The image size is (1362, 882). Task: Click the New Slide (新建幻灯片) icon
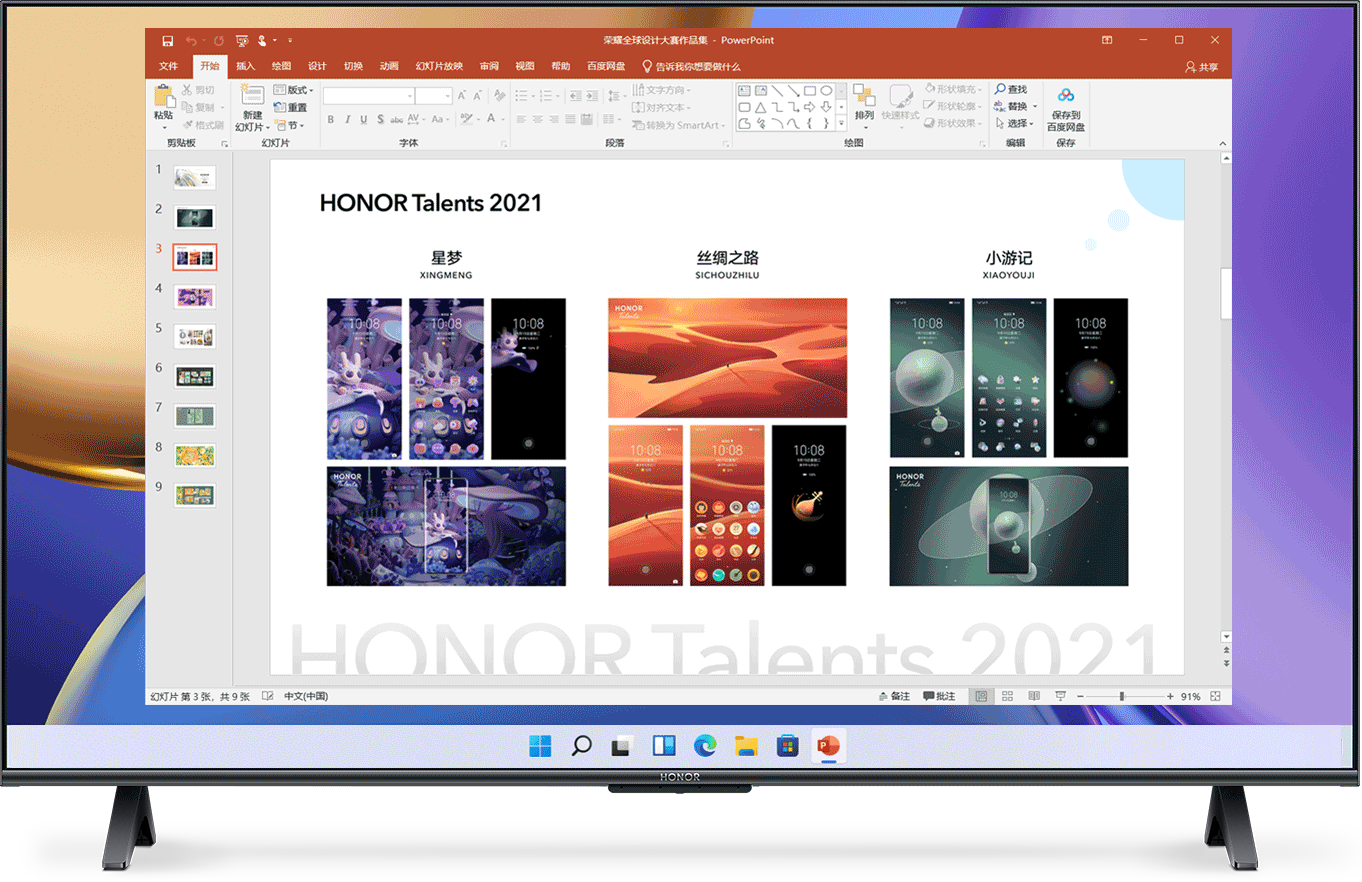(253, 96)
